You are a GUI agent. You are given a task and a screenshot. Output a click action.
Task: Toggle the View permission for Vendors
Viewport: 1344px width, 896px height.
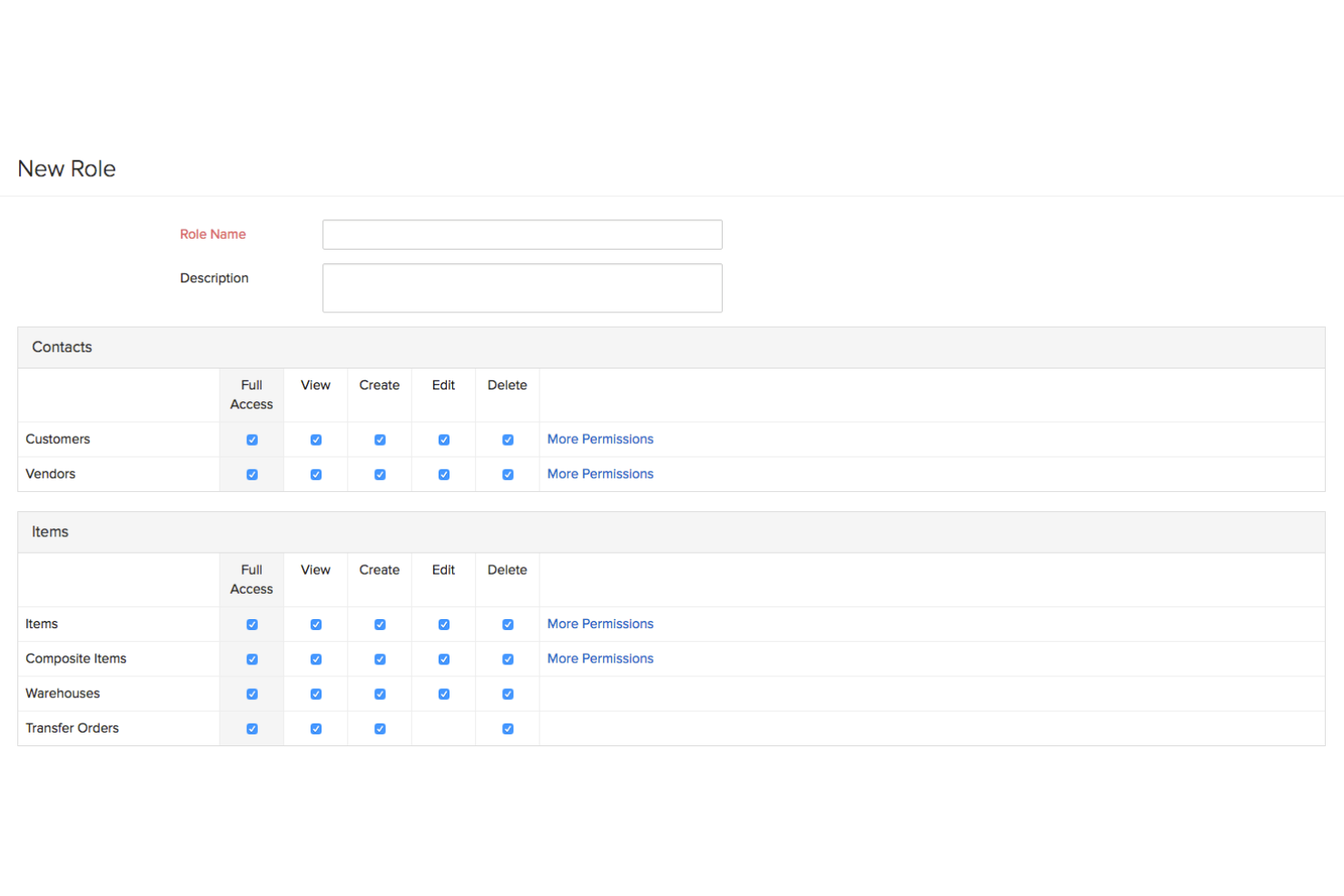pos(315,474)
